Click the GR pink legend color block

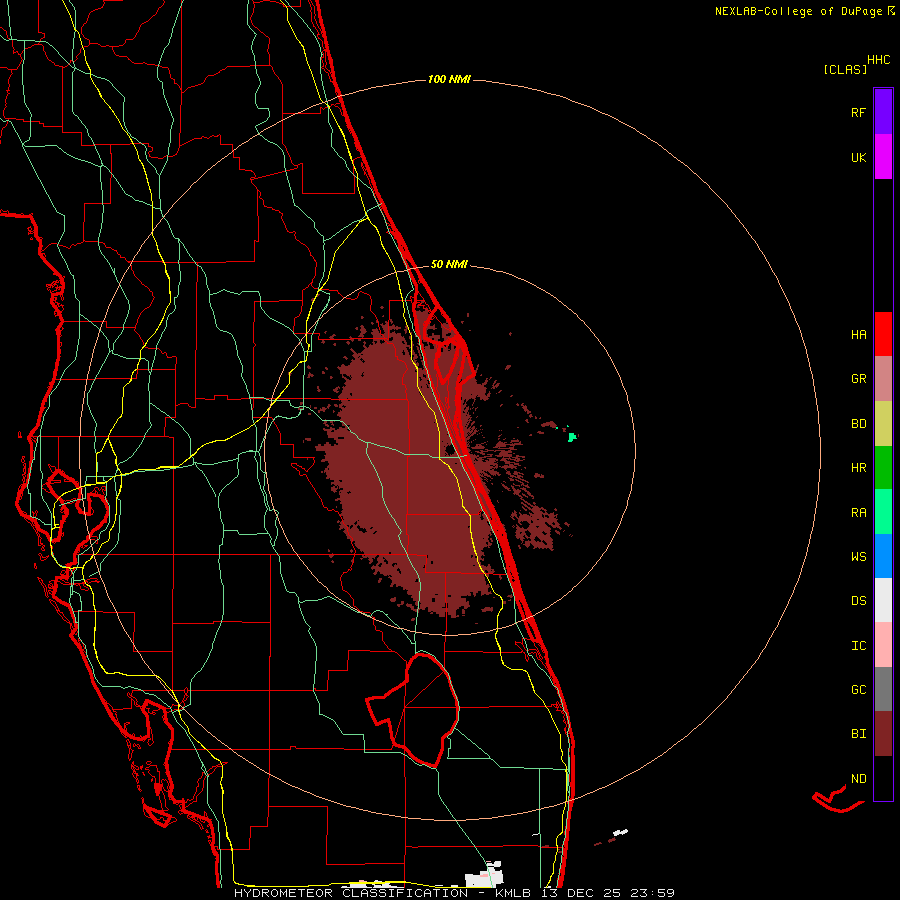click(883, 379)
